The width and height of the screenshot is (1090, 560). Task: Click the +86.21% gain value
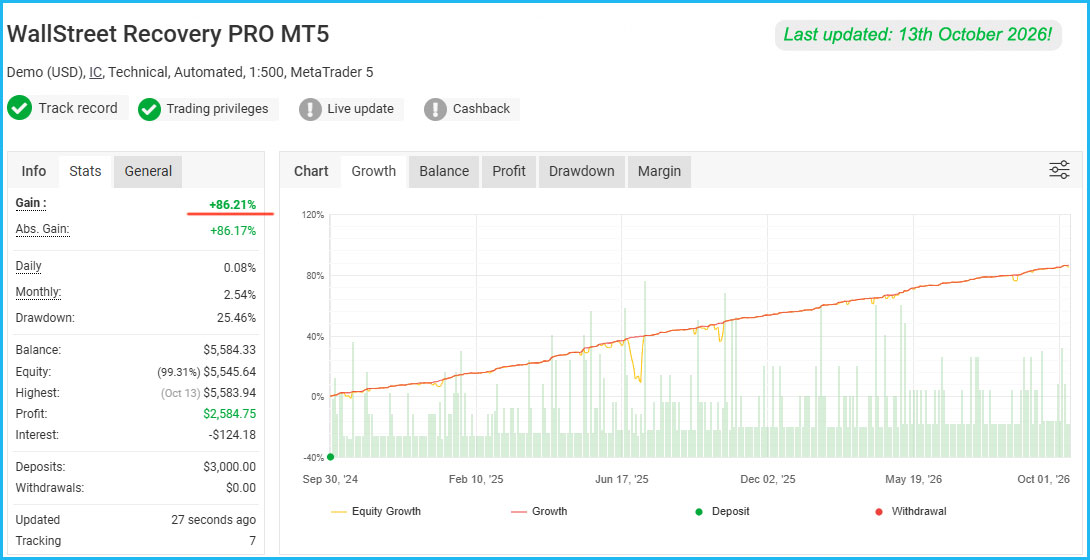(233, 205)
